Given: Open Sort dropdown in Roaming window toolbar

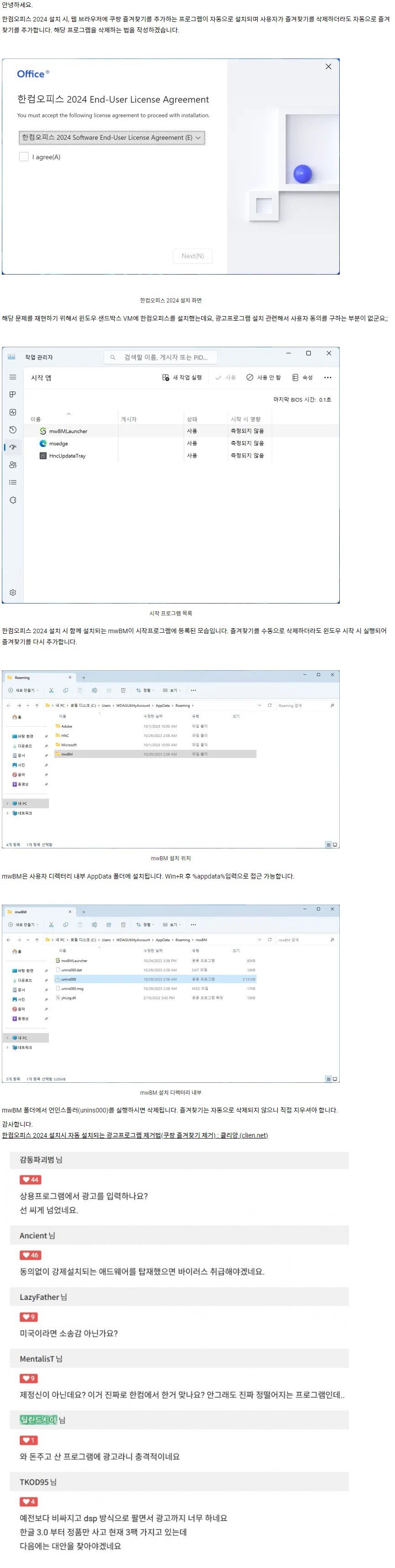Looking at the screenshot, I should [146, 690].
